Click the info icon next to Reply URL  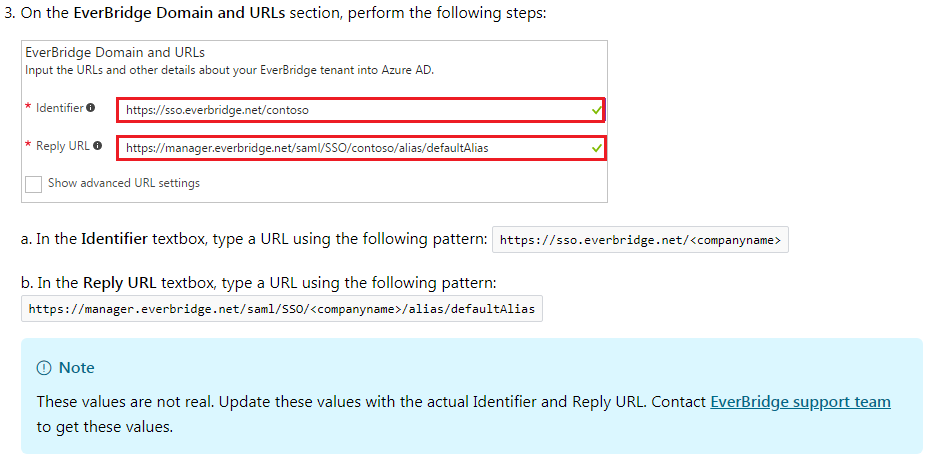pyautogui.click(x=97, y=146)
